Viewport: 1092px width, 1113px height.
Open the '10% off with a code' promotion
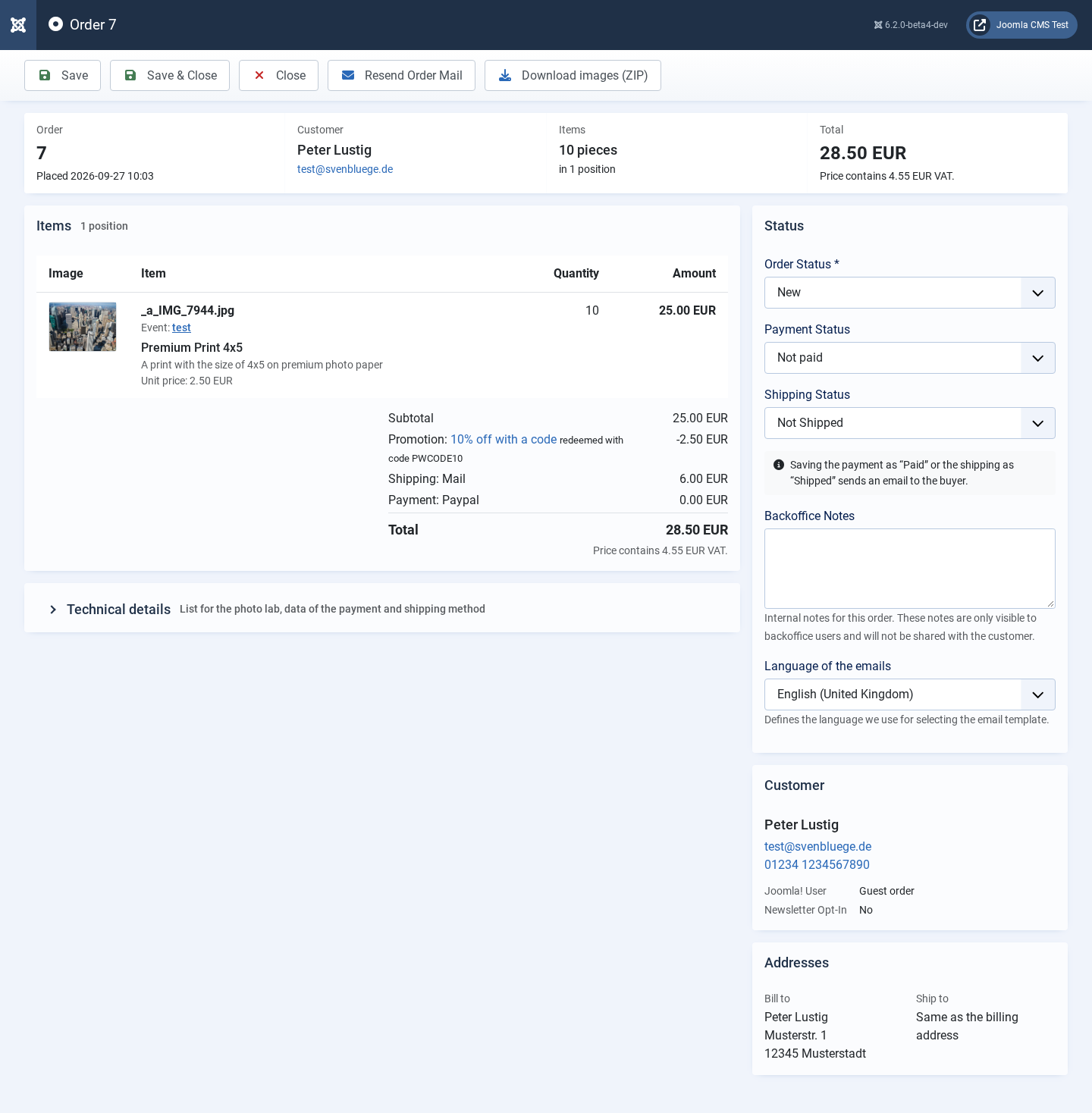pyautogui.click(x=504, y=440)
